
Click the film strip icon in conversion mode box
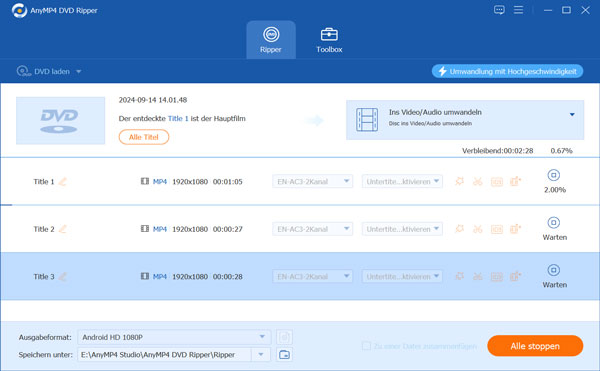367,120
